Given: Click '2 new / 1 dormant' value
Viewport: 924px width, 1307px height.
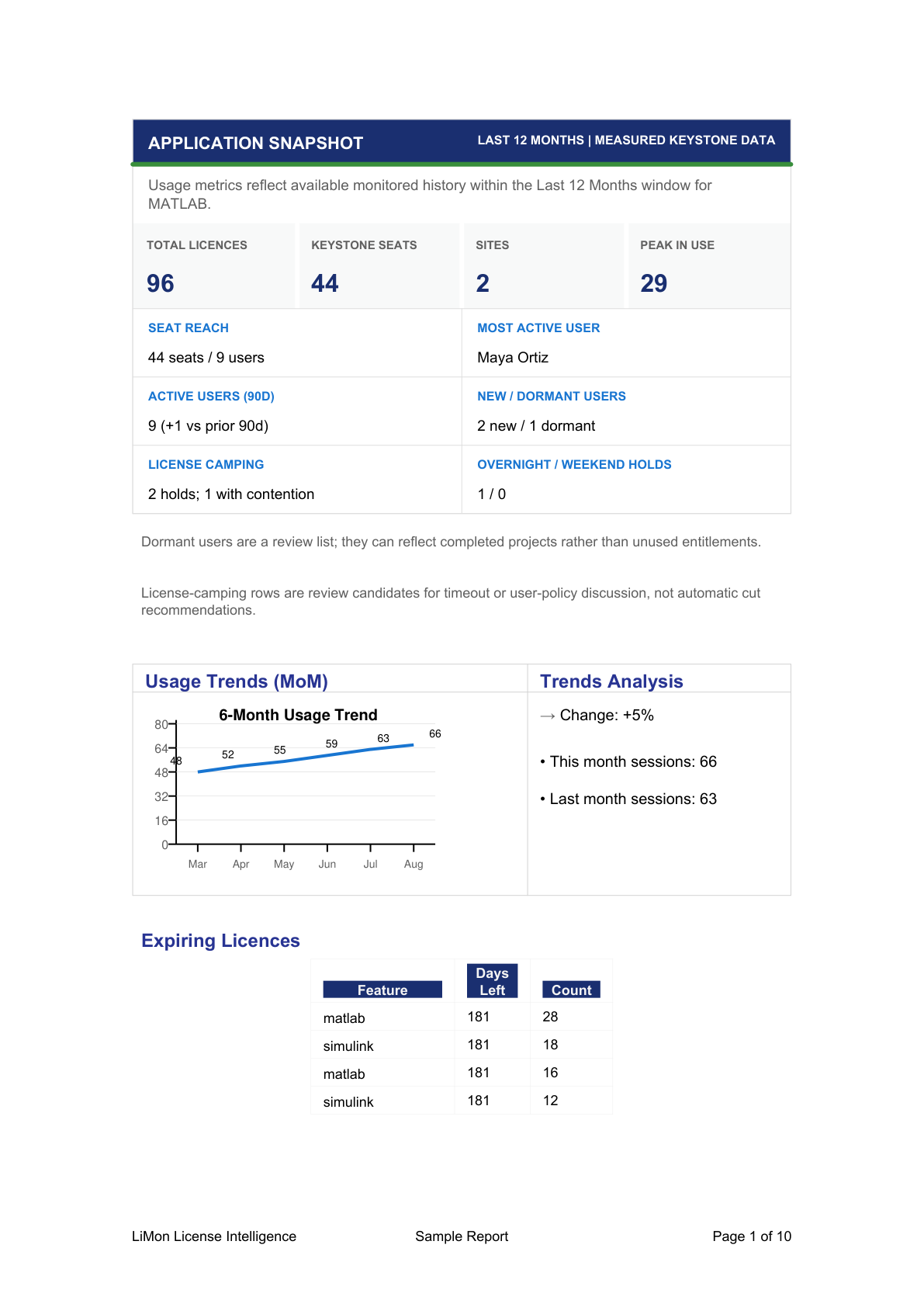Looking at the screenshot, I should pyautogui.click(x=536, y=426).
